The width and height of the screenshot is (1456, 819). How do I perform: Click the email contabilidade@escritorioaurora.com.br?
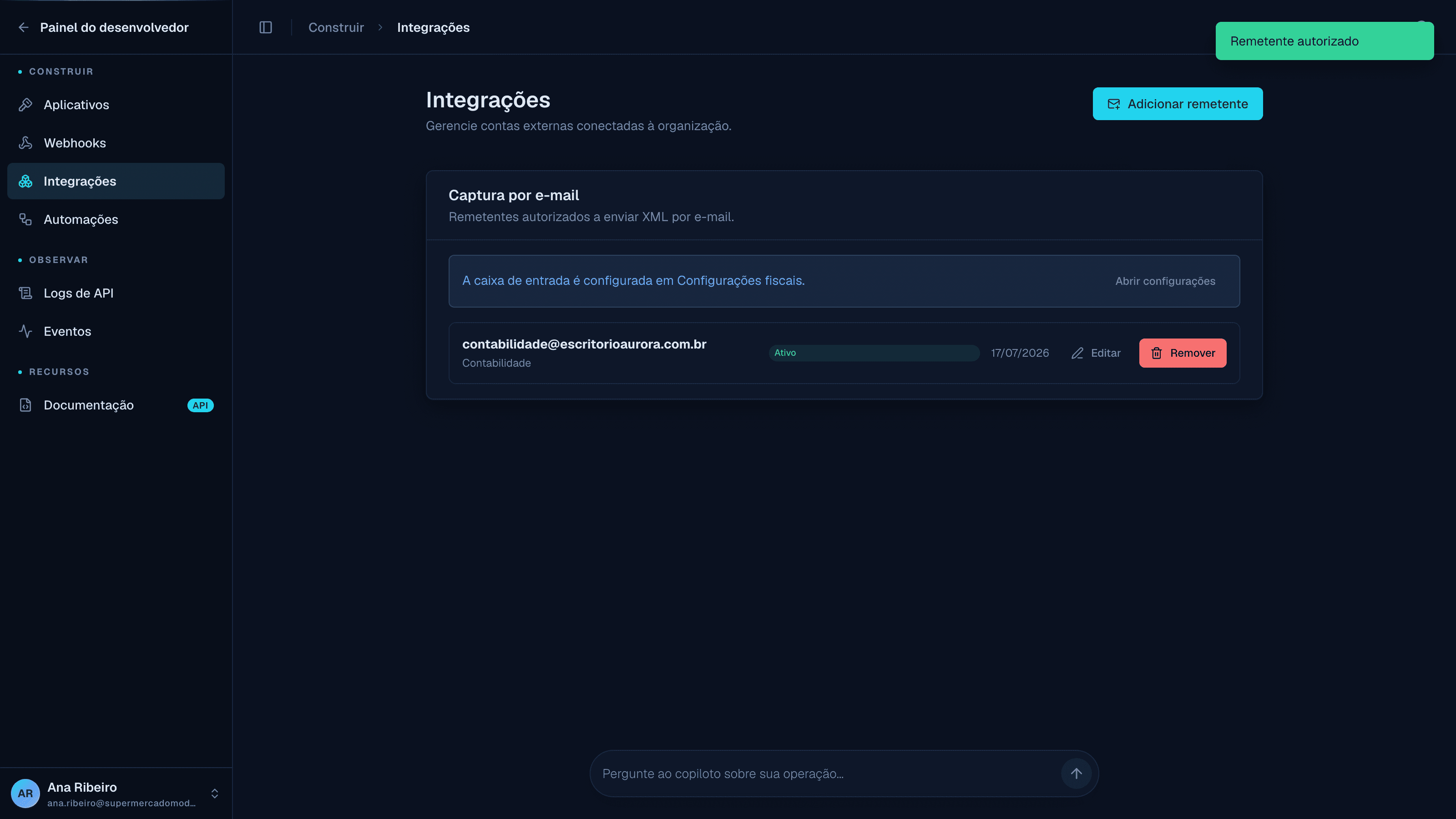coord(584,344)
